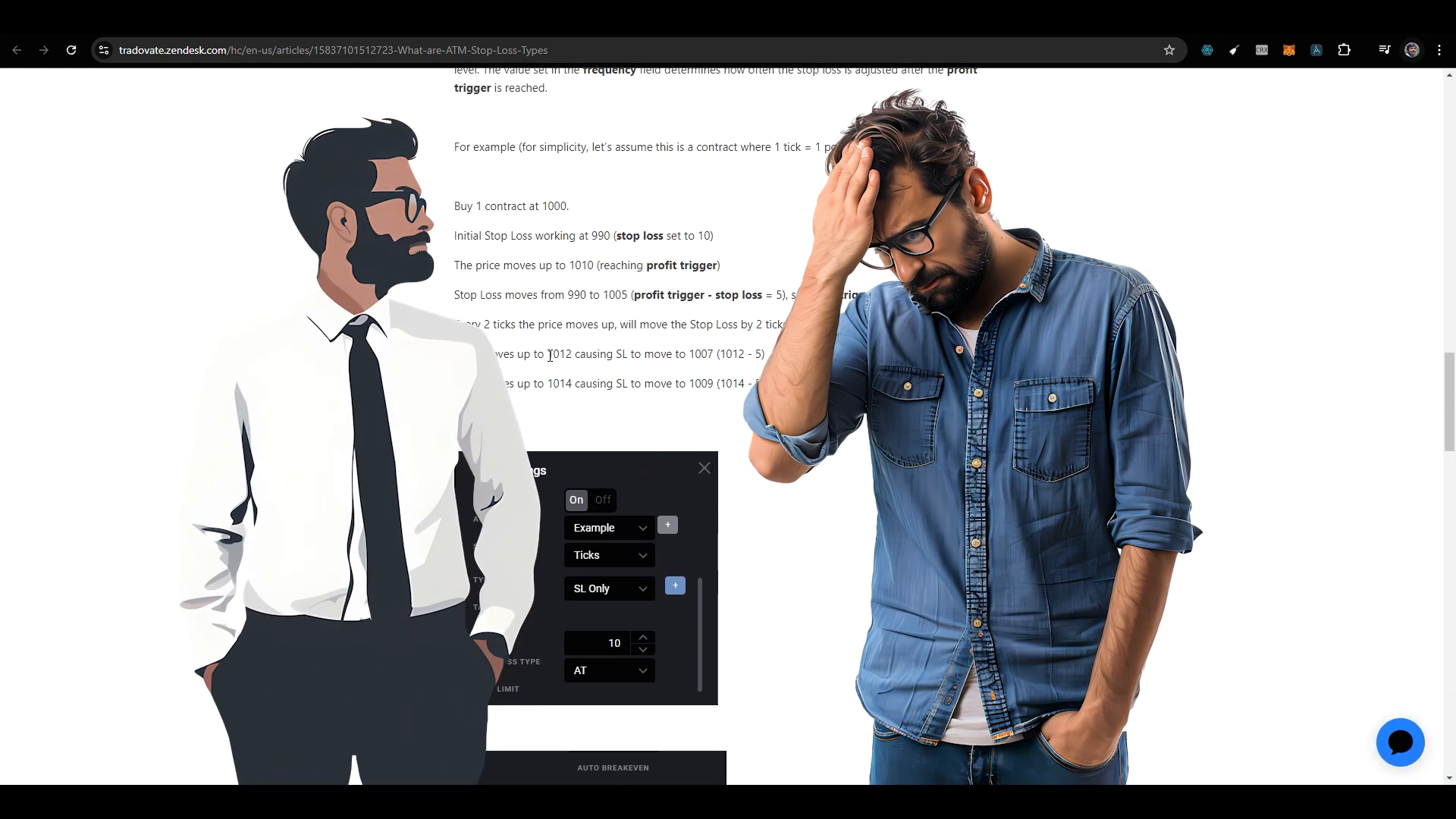The height and width of the screenshot is (819, 1456).
Task: Click the 'Off' toggle option
Action: coord(603,499)
